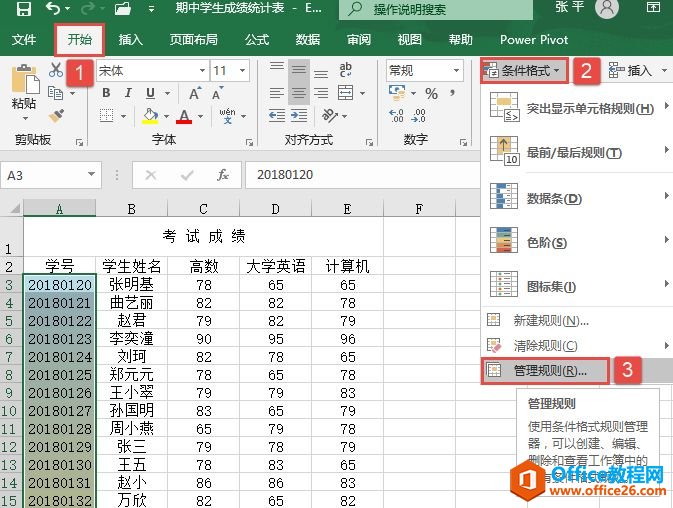Screen dimensions: 673x508
Task: Open the 条件格式 dropdown button
Action: 524,70
